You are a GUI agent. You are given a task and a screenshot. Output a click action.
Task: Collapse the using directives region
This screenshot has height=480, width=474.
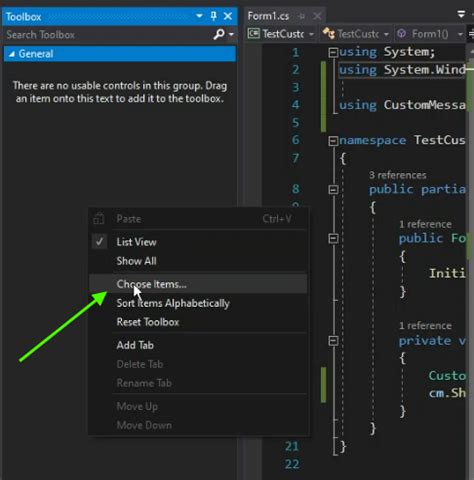coord(333,53)
